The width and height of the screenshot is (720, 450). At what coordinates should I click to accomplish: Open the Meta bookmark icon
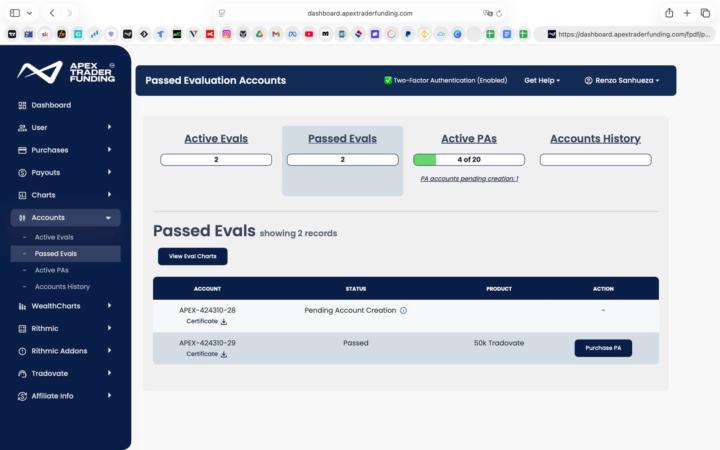(x=292, y=34)
